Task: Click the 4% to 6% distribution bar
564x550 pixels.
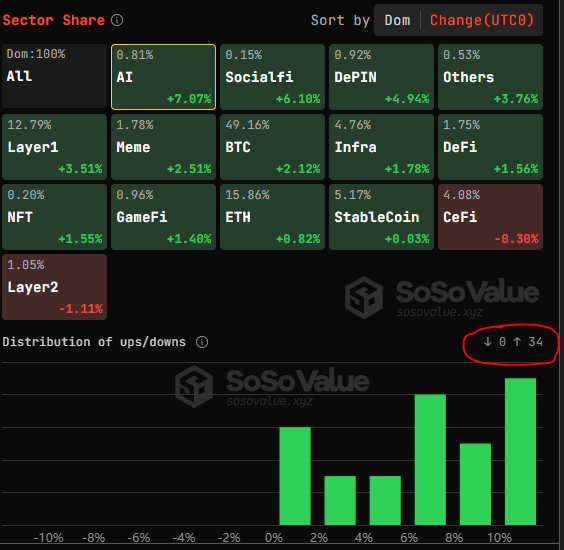Action: [385, 500]
